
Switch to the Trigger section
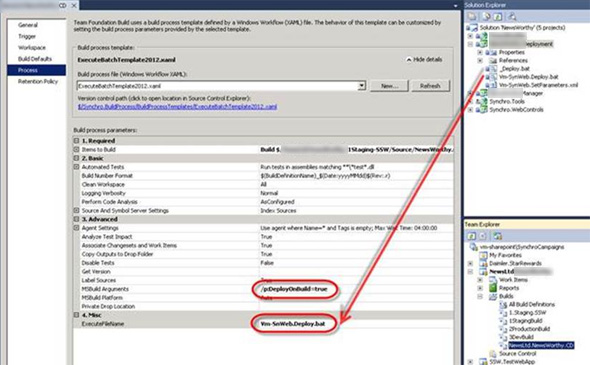27,36
